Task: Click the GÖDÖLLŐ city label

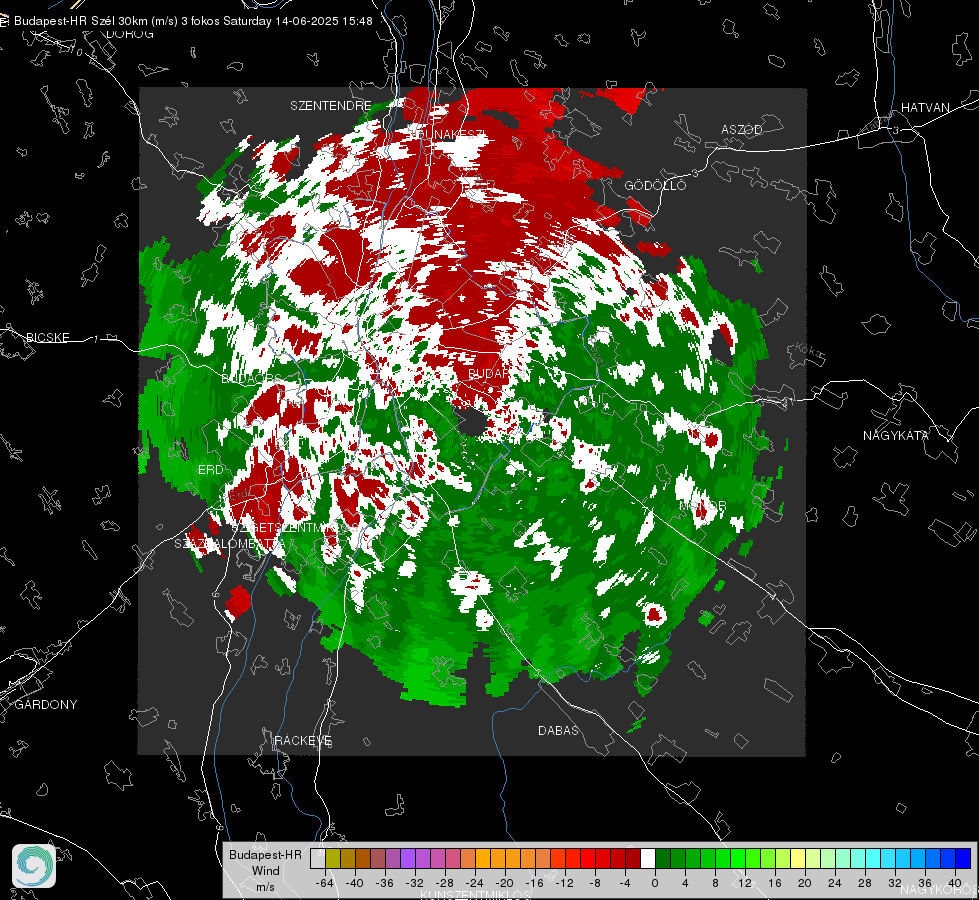Action: 655,185
